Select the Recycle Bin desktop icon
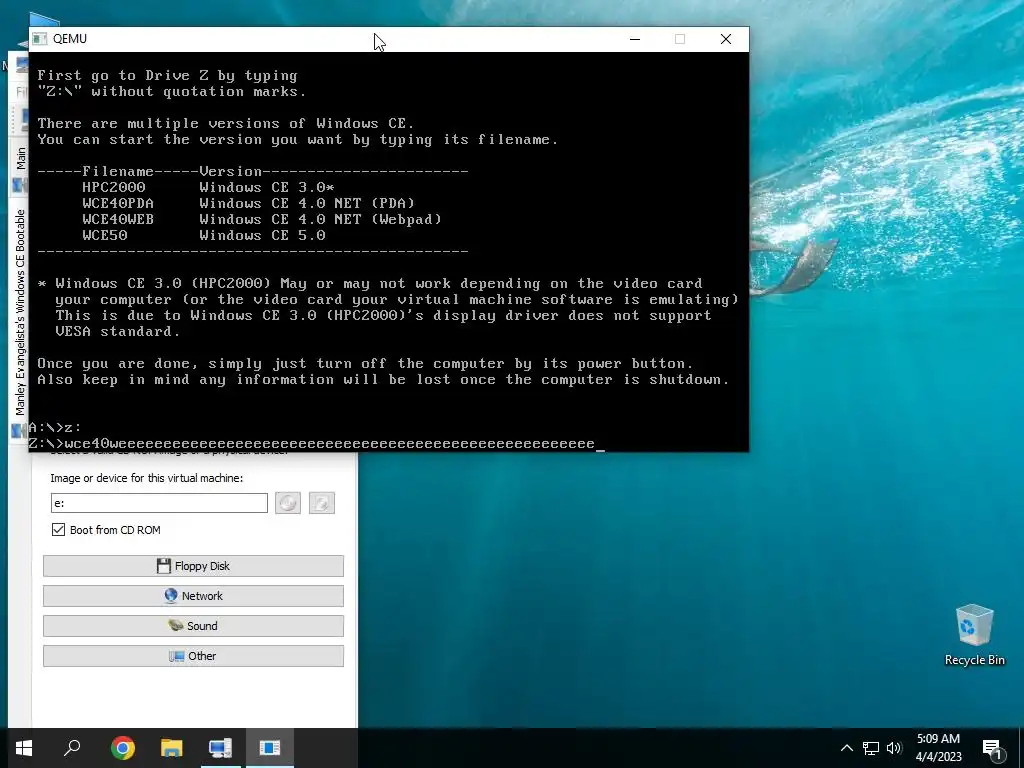The height and width of the screenshot is (768, 1024). pos(974,635)
